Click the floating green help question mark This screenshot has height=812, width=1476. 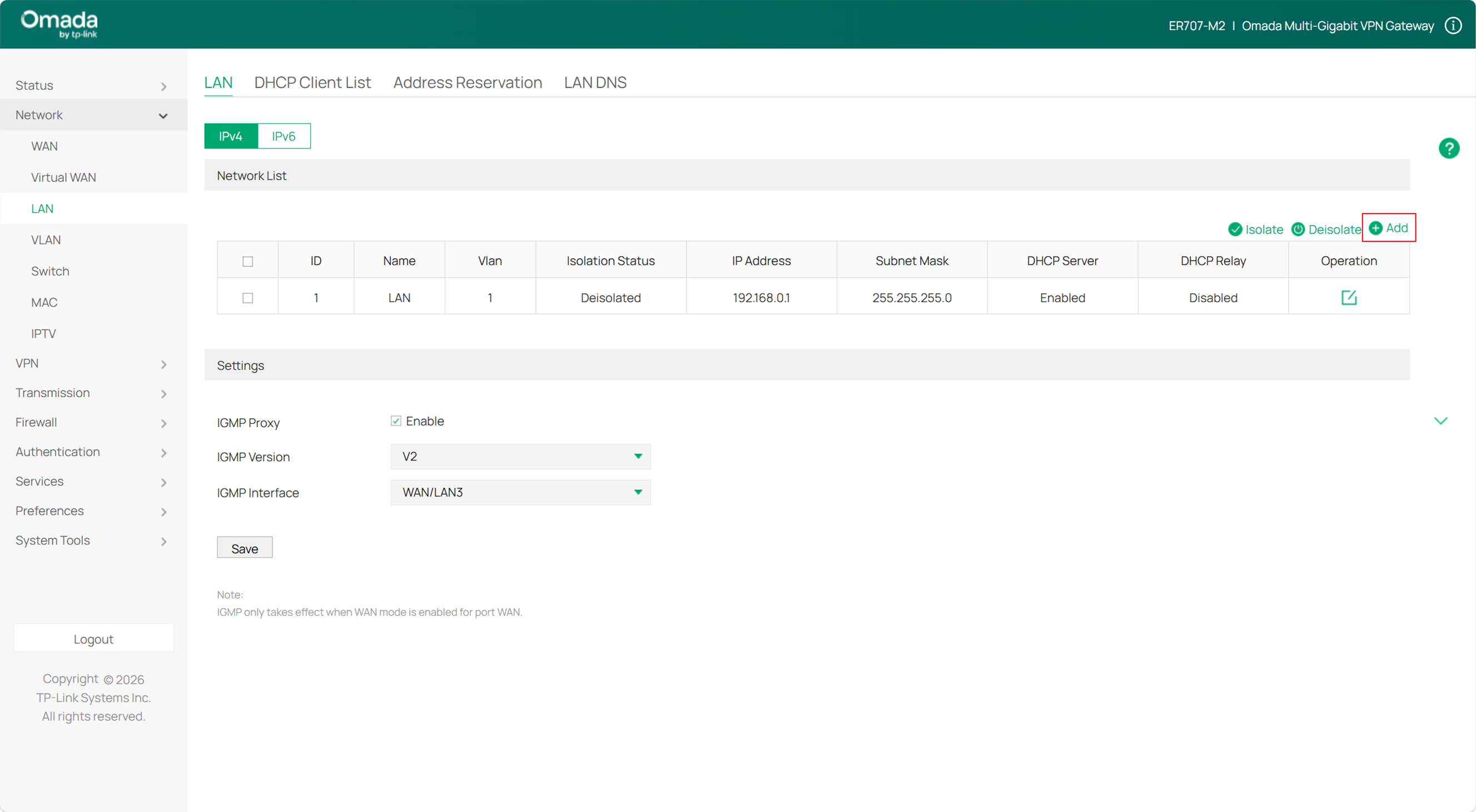pyautogui.click(x=1450, y=148)
